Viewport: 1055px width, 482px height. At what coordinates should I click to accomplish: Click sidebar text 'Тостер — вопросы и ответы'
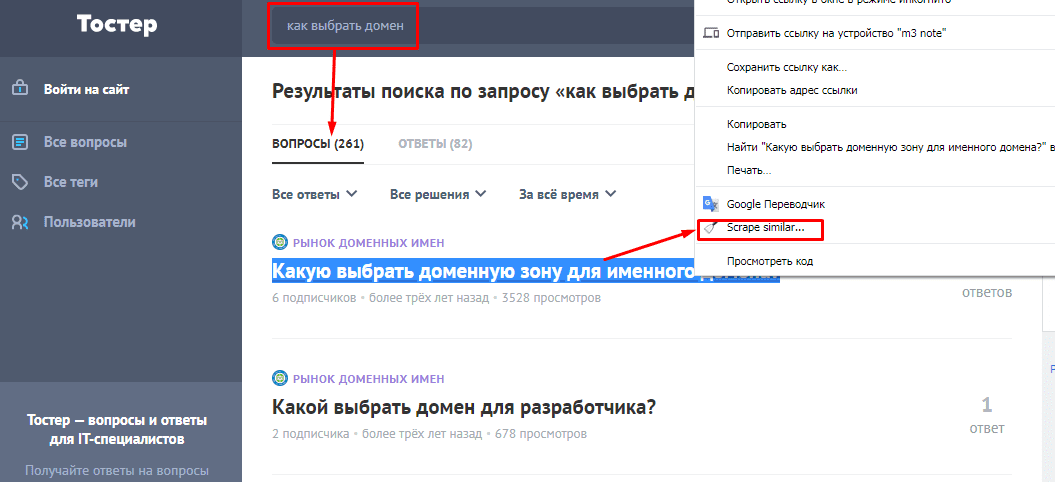pos(117,421)
